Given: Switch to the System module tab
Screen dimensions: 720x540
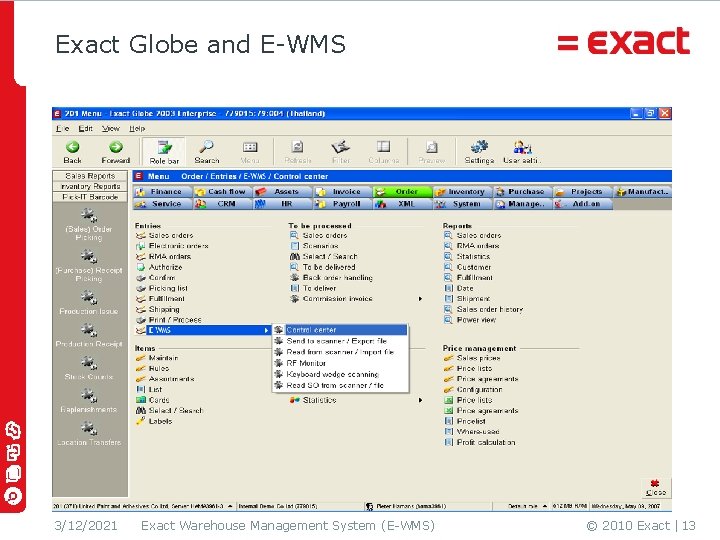Looking at the screenshot, I should click(x=462, y=204).
